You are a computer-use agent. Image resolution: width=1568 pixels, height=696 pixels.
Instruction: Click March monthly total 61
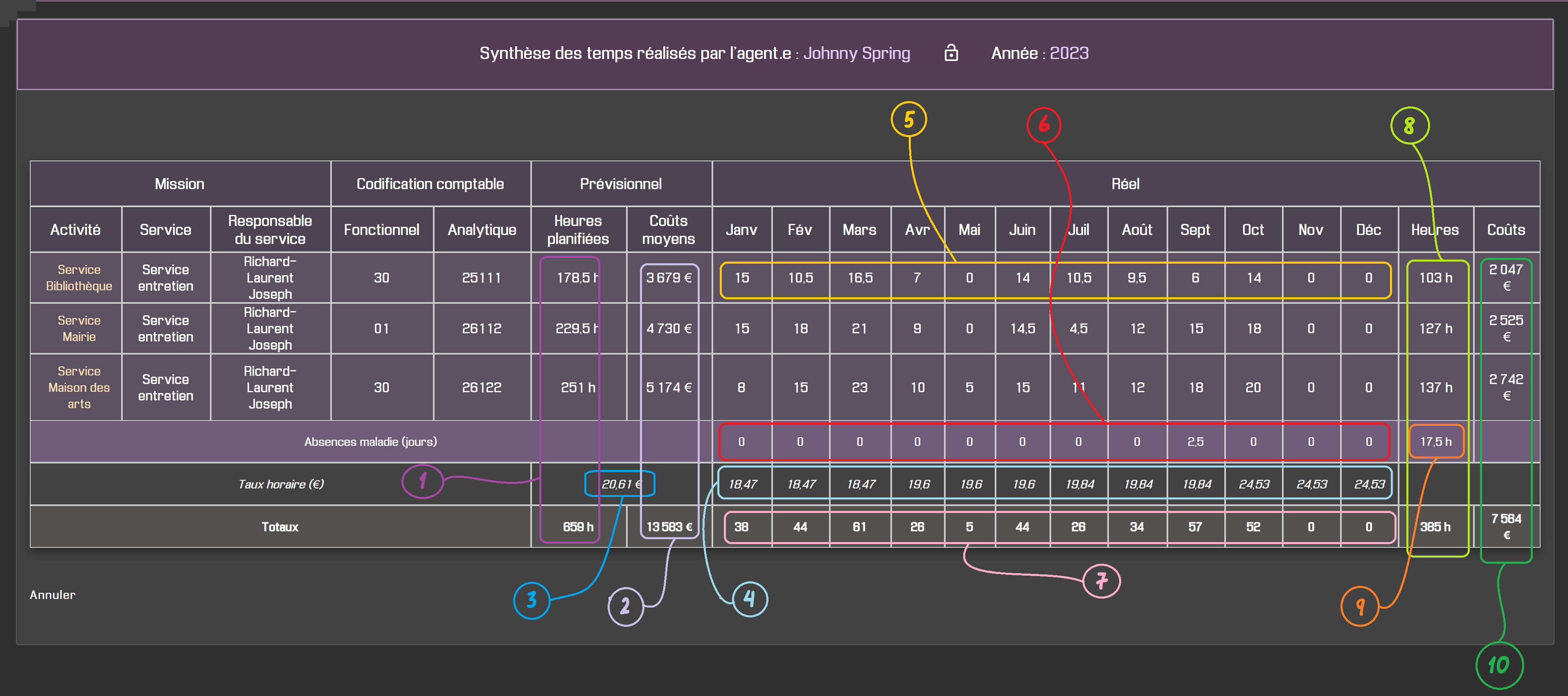click(x=859, y=527)
